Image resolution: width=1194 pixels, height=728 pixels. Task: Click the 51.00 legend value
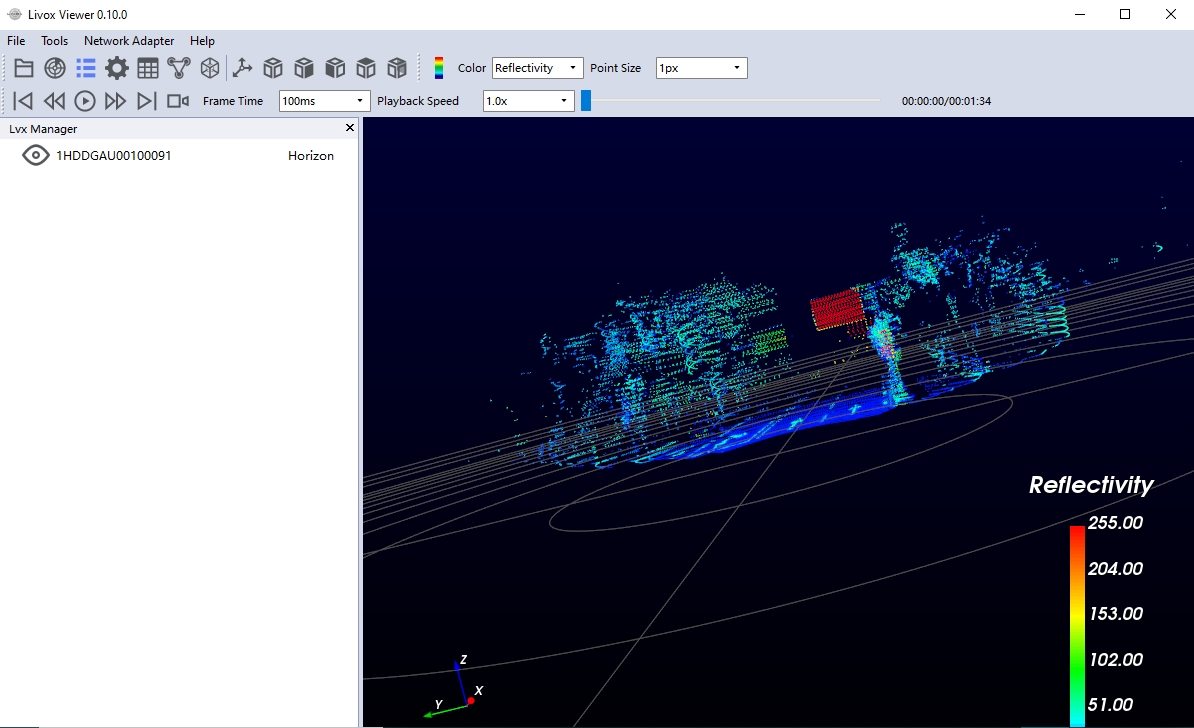pyautogui.click(x=1109, y=704)
